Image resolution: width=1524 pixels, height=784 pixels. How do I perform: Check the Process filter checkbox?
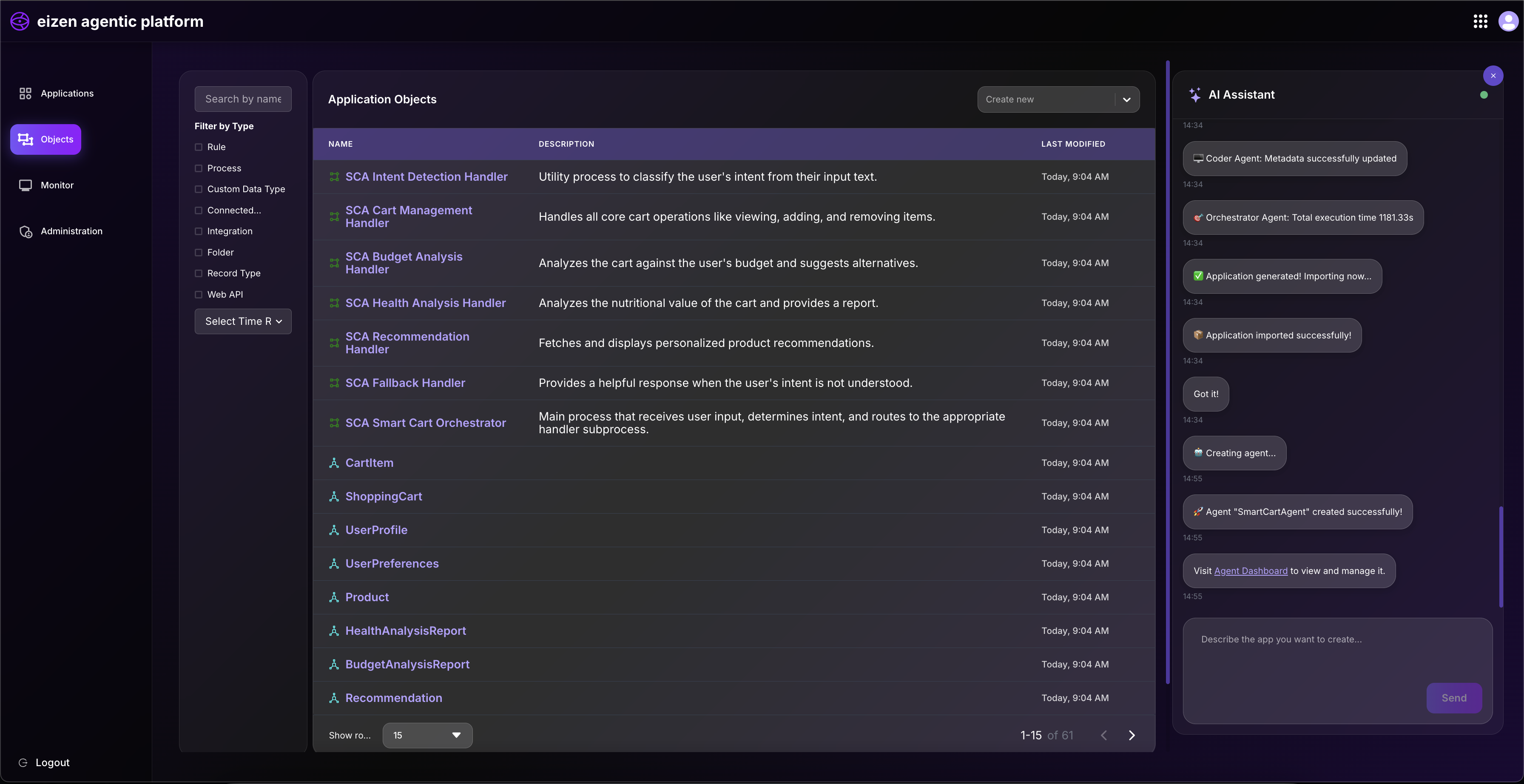pos(199,169)
